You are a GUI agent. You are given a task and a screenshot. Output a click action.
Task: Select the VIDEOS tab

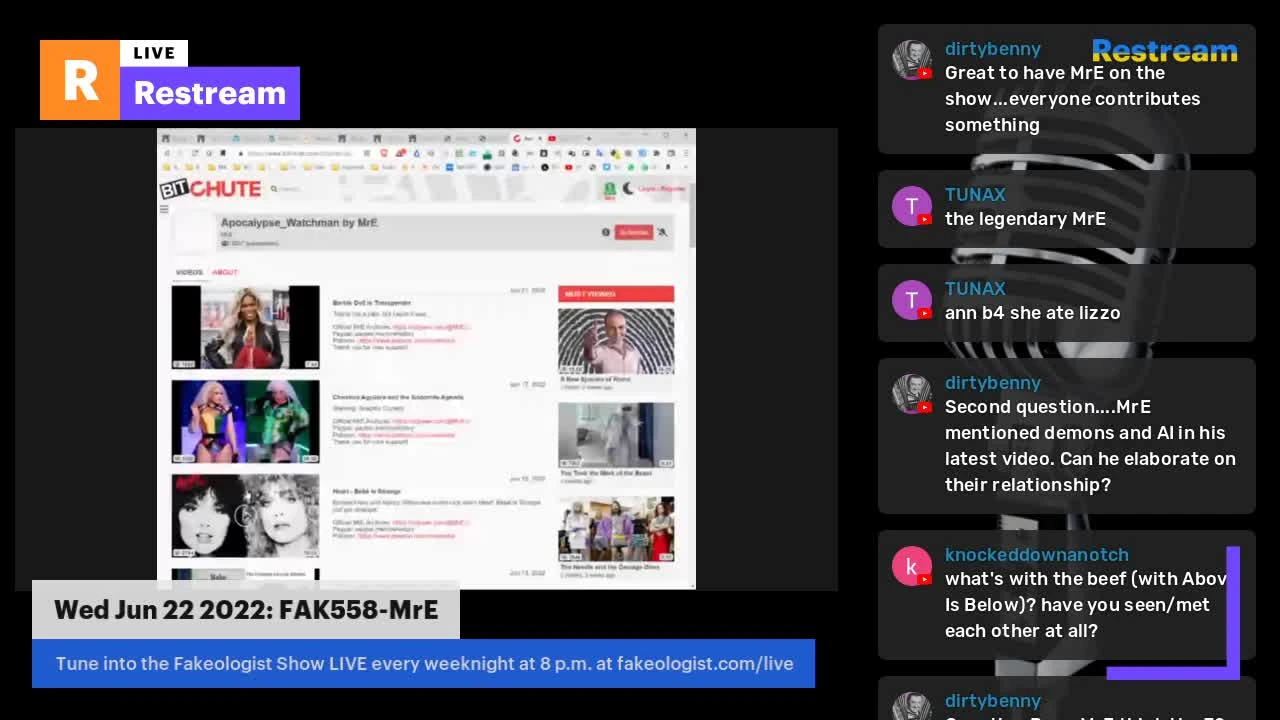[189, 272]
